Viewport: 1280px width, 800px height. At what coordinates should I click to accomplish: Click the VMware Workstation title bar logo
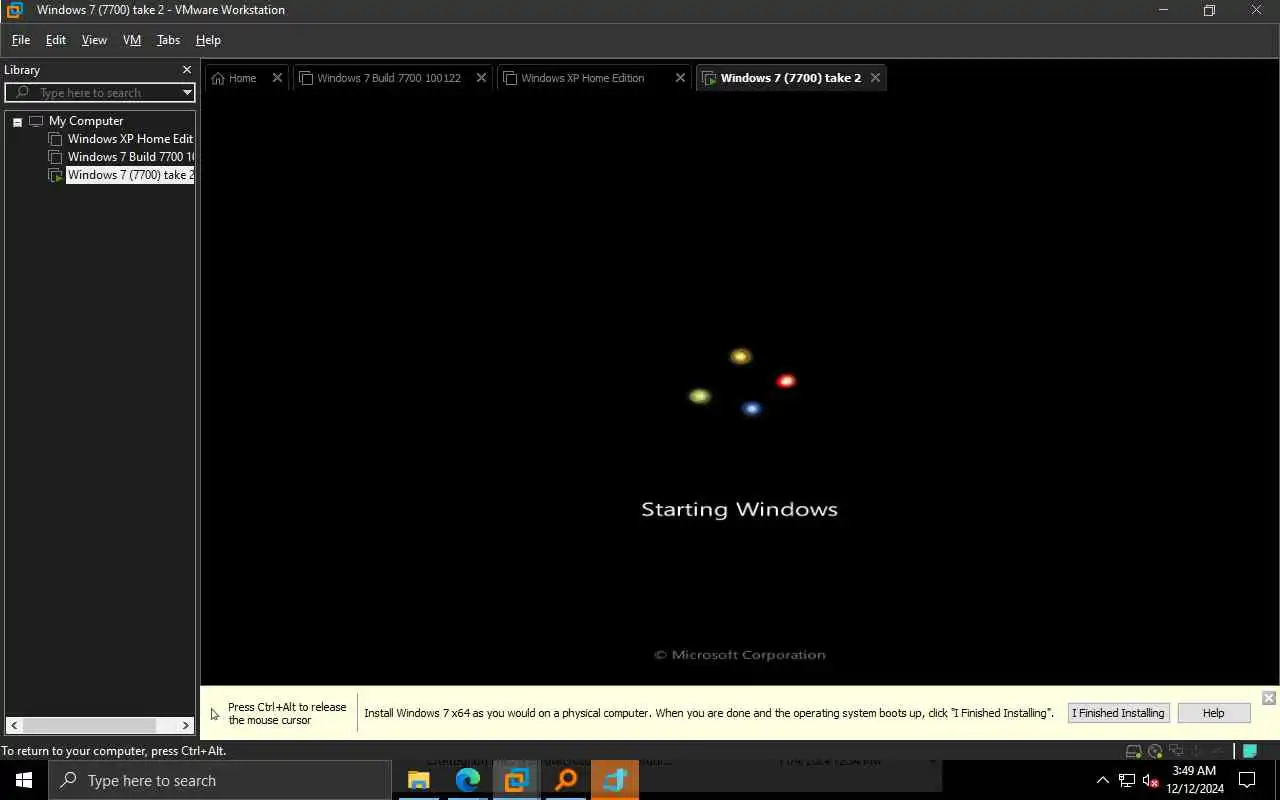pyautogui.click(x=14, y=10)
